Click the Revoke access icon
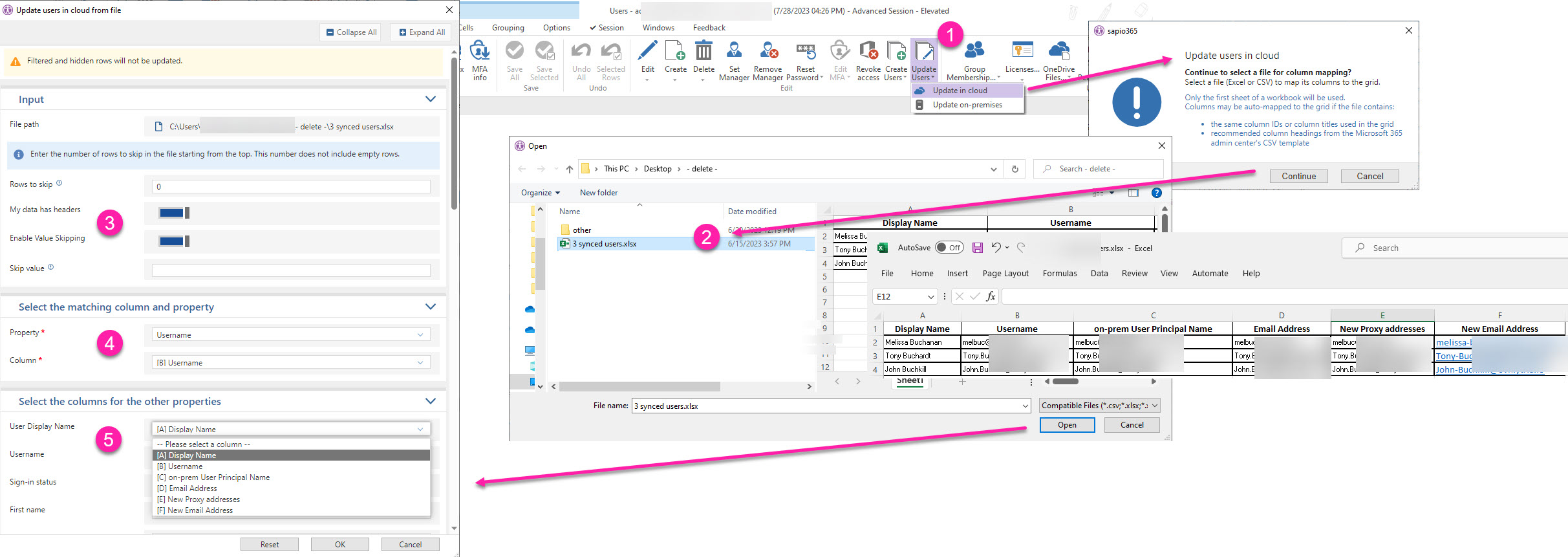Image resolution: width=1568 pixels, height=557 pixels. (868, 52)
